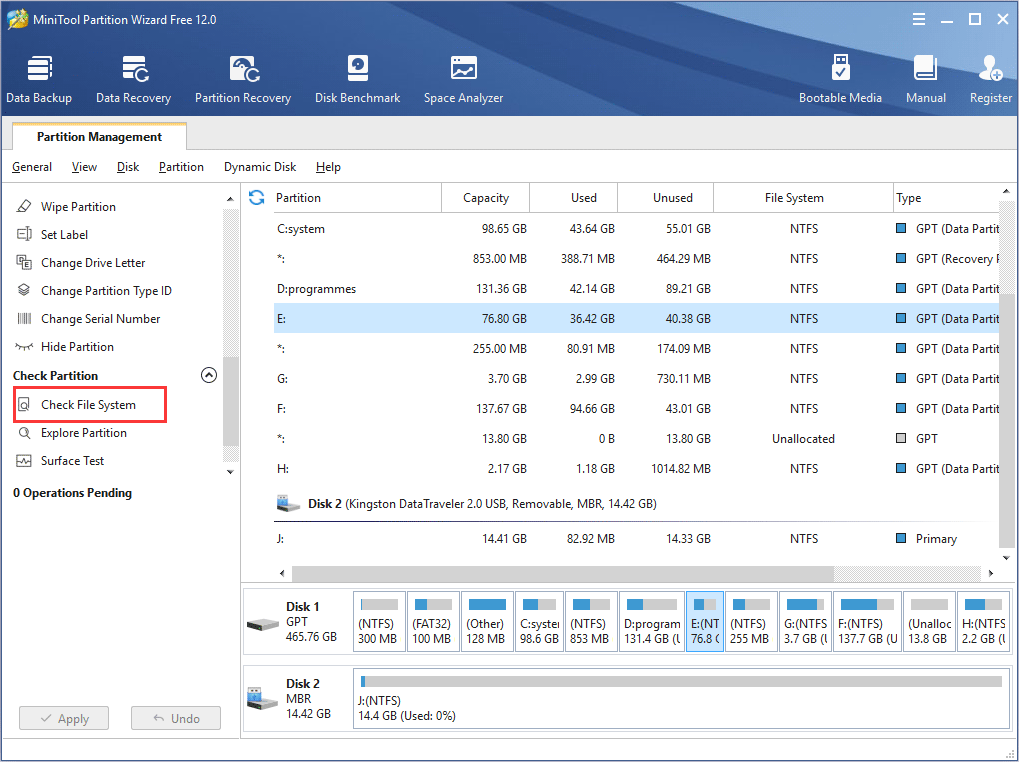The width and height of the screenshot is (1019, 762).
Task: Click the partition list scroll-down arrow
Action: (x=1006, y=558)
